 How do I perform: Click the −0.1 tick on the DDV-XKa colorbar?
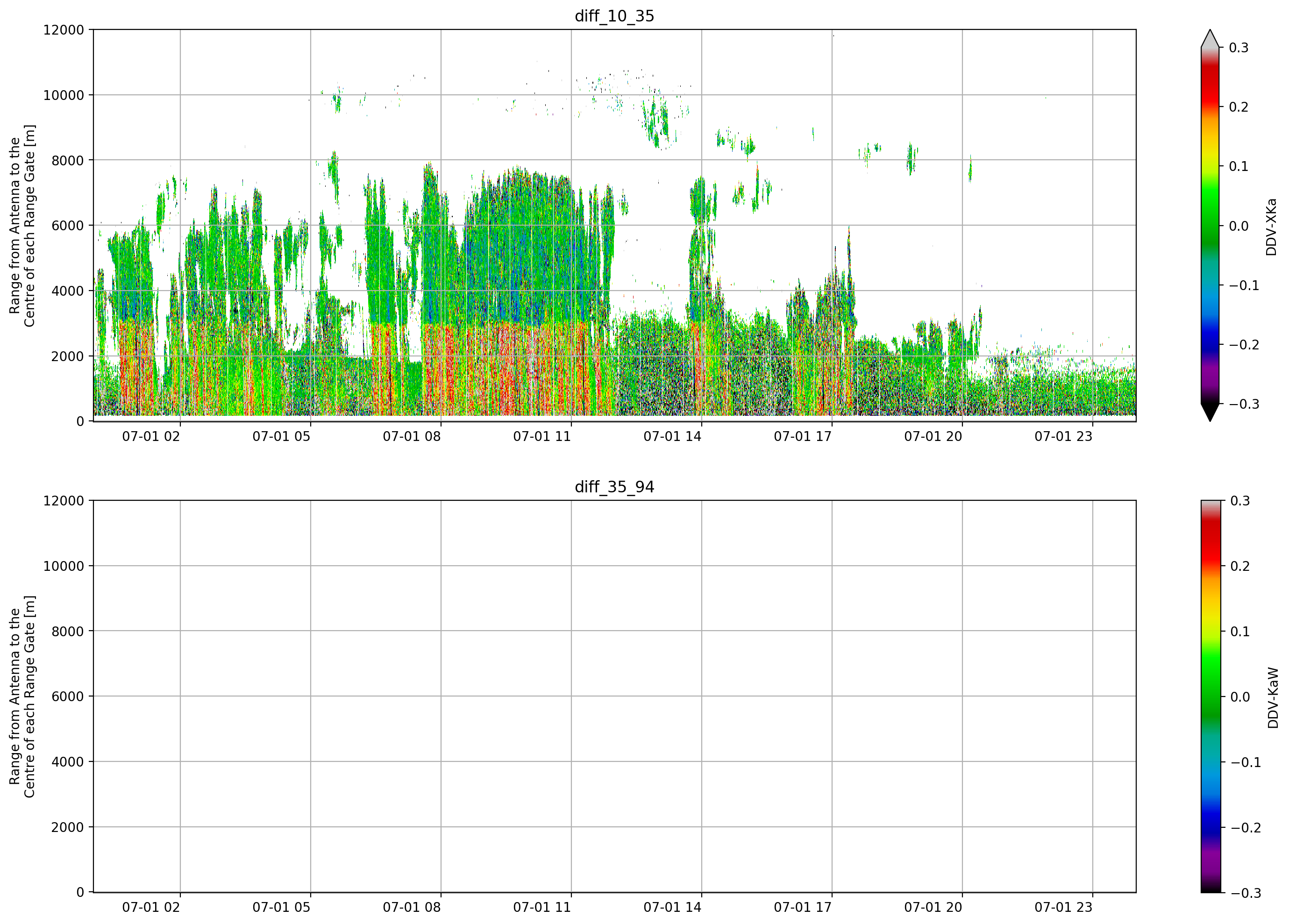pyautogui.click(x=1244, y=285)
